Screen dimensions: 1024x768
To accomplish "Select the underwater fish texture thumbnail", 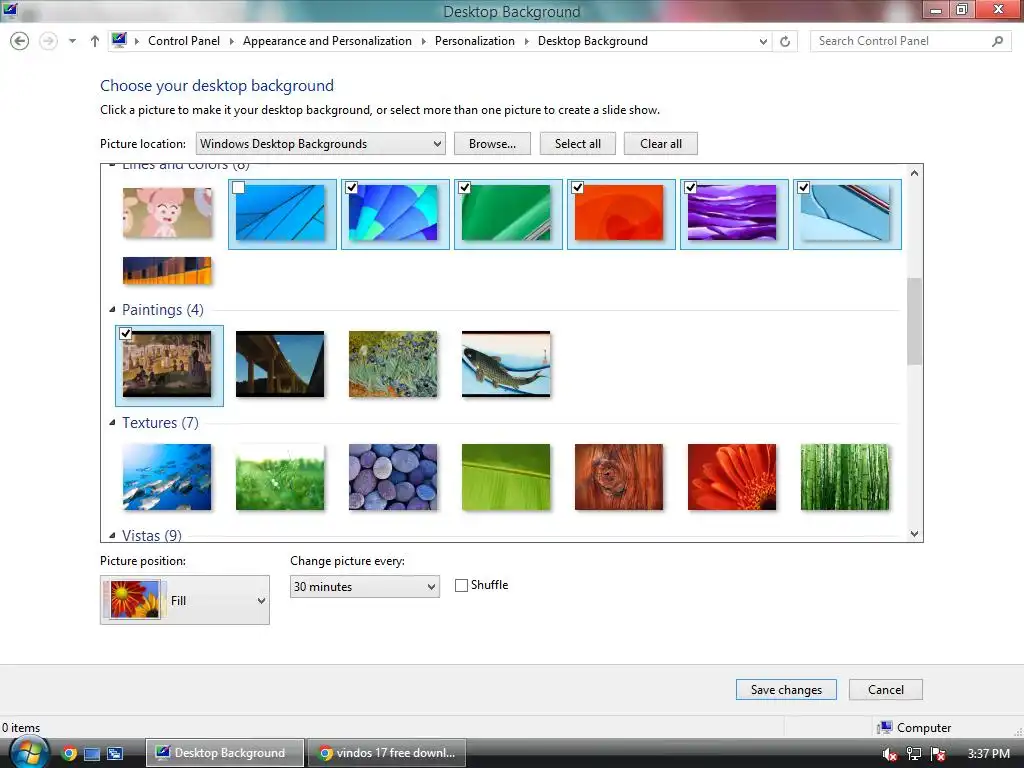I will (167, 477).
